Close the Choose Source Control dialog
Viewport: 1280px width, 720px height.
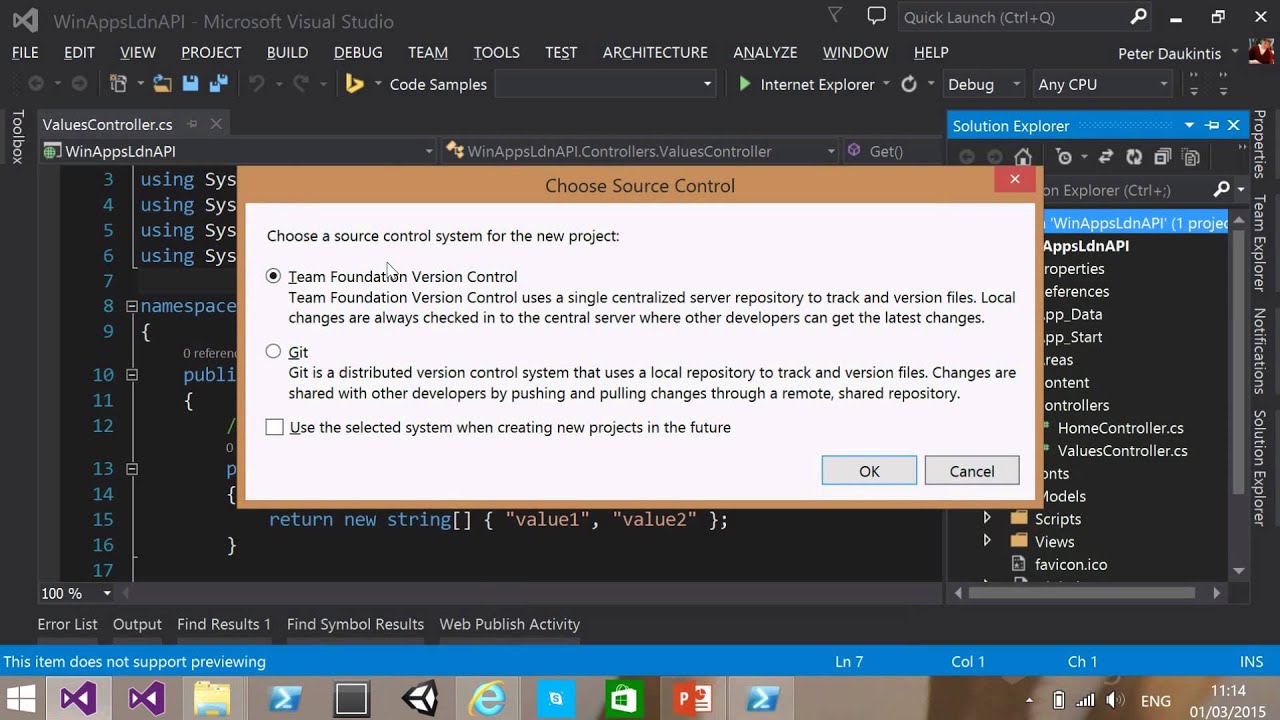point(1015,179)
